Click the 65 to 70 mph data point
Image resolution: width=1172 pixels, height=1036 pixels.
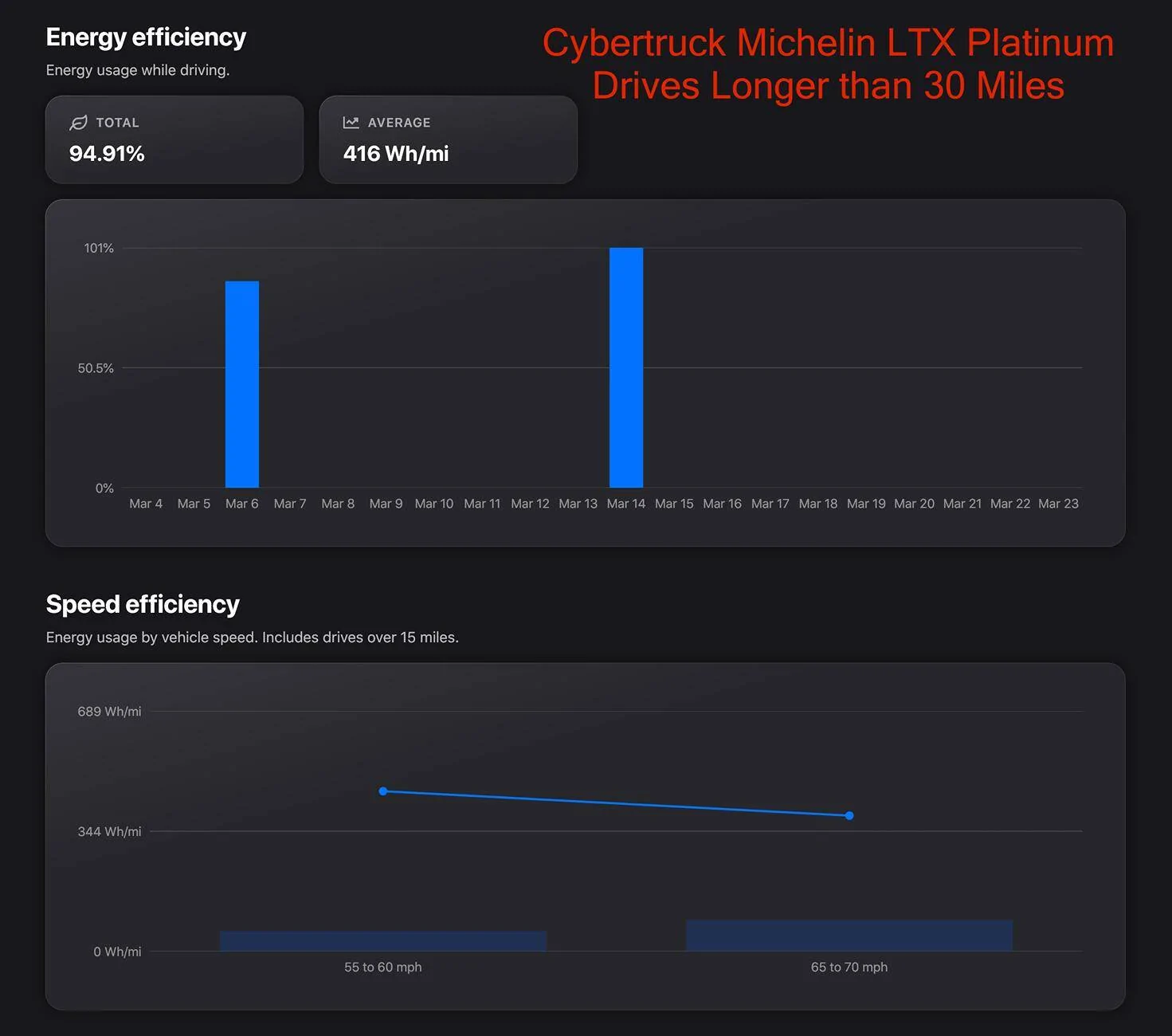point(849,815)
